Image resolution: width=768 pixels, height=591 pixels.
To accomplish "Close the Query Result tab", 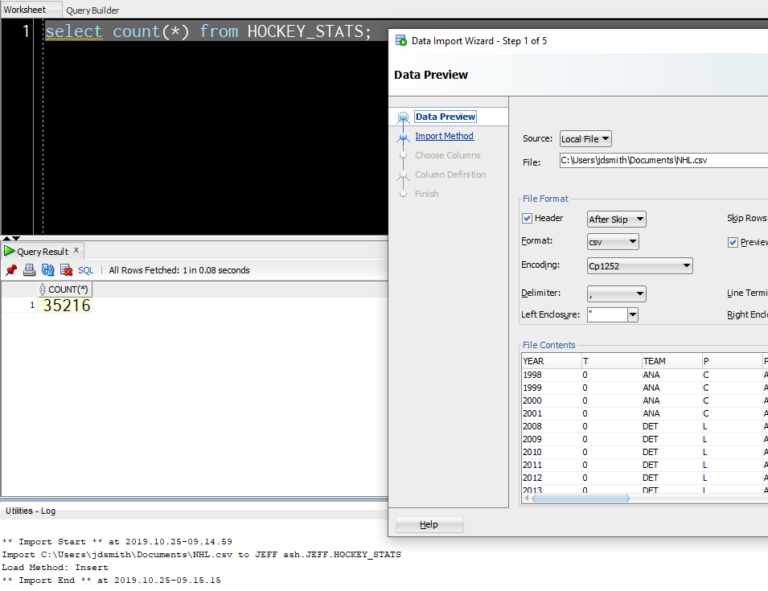I will (x=76, y=251).
